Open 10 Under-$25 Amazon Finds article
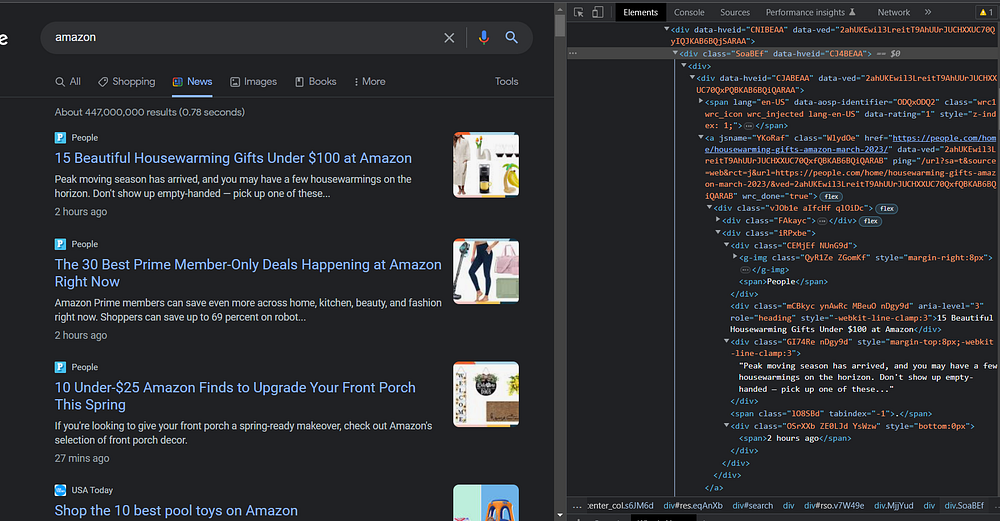The image size is (1000, 521). pyautogui.click(x=235, y=396)
